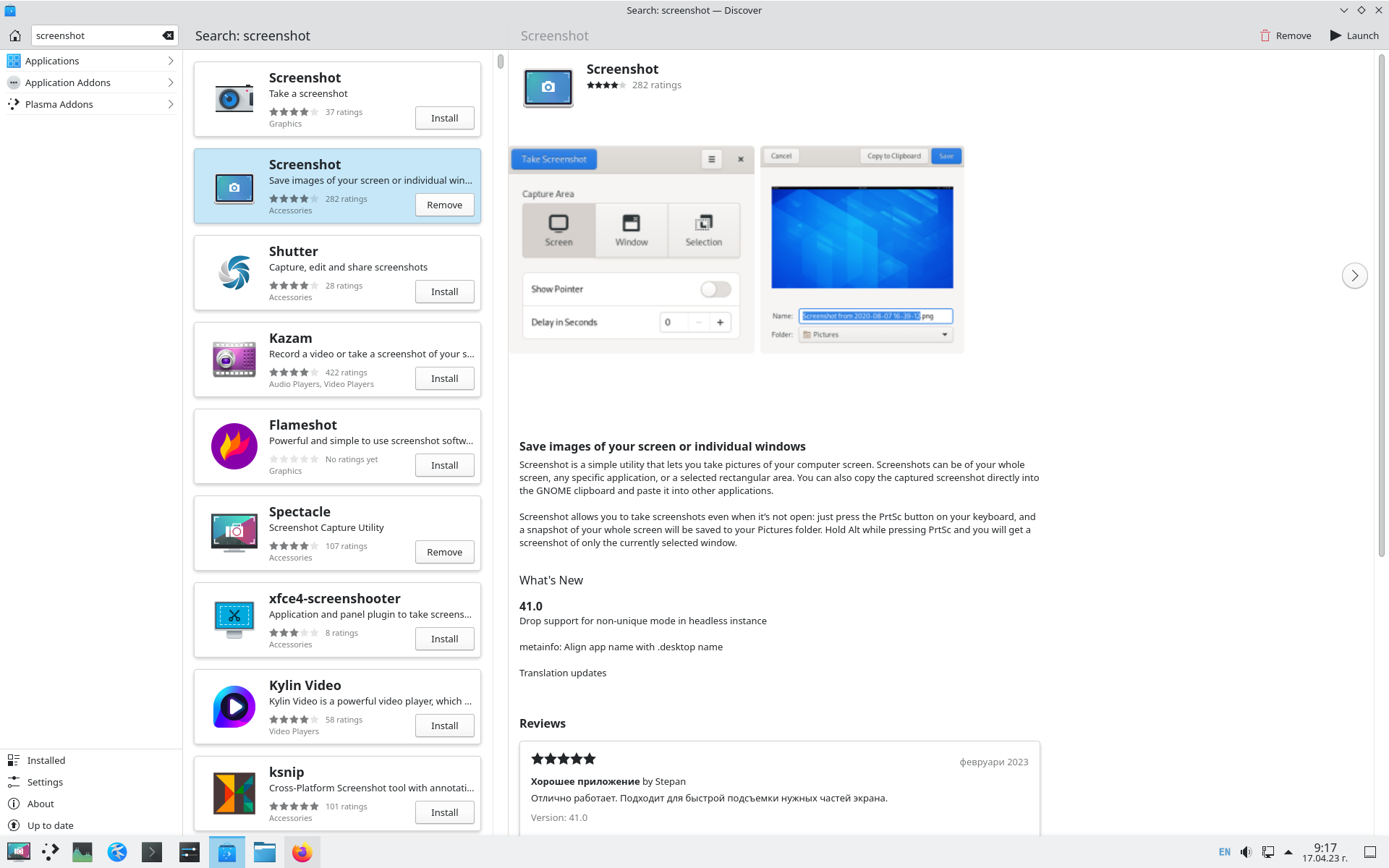Click the Flameshot app icon
Viewport: 1389px width, 868px height.
pyautogui.click(x=234, y=446)
